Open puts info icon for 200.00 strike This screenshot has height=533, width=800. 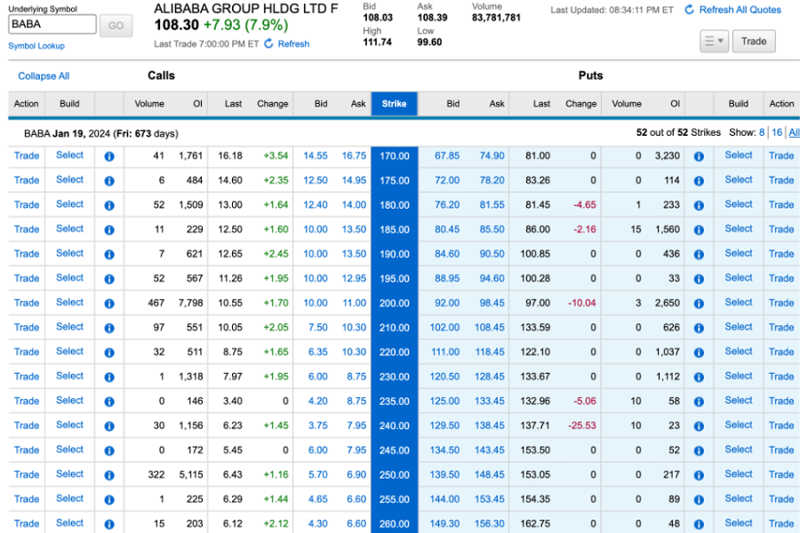pyautogui.click(x=699, y=303)
